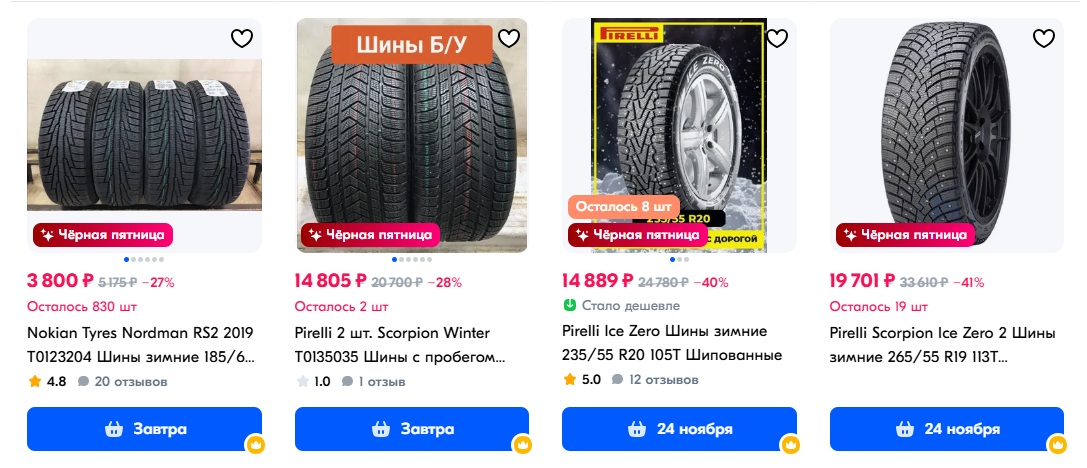This screenshot has height=468, width=1087.
Task: Add Nokian Nordman tires to cart, delivery Завтра
Action: [144, 429]
